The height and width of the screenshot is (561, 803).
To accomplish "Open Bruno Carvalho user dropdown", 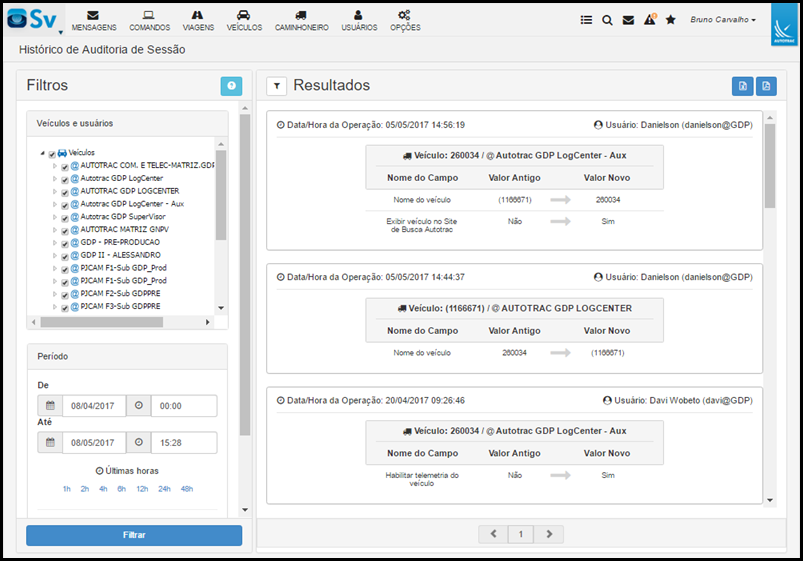I will point(723,19).
